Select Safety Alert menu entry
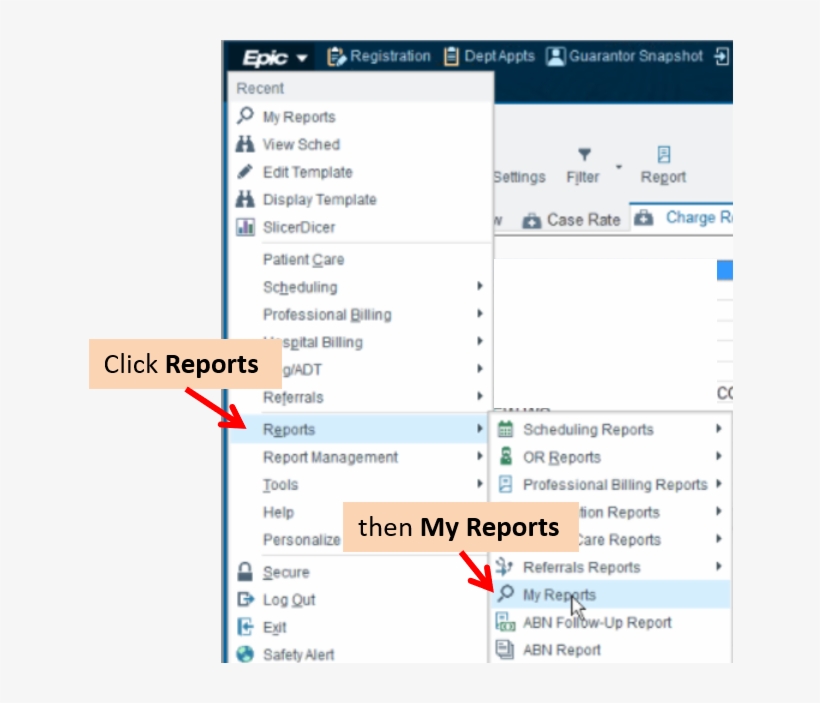Image resolution: width=820 pixels, height=703 pixels. [x=298, y=654]
